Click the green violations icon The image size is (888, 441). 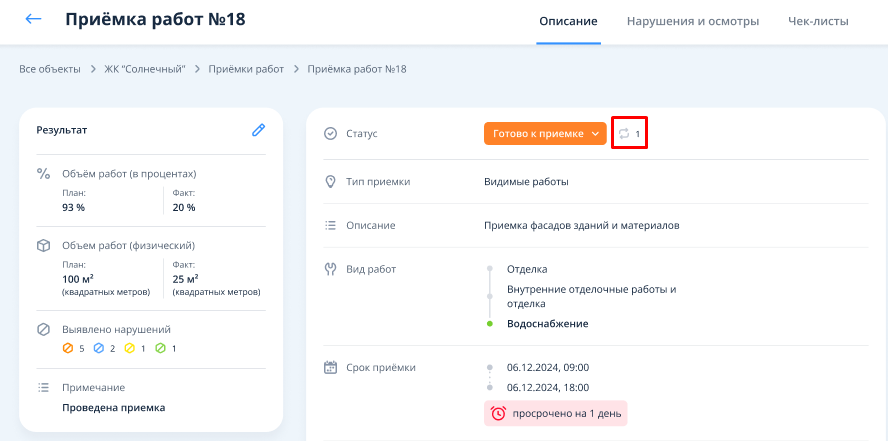[x=159, y=348]
